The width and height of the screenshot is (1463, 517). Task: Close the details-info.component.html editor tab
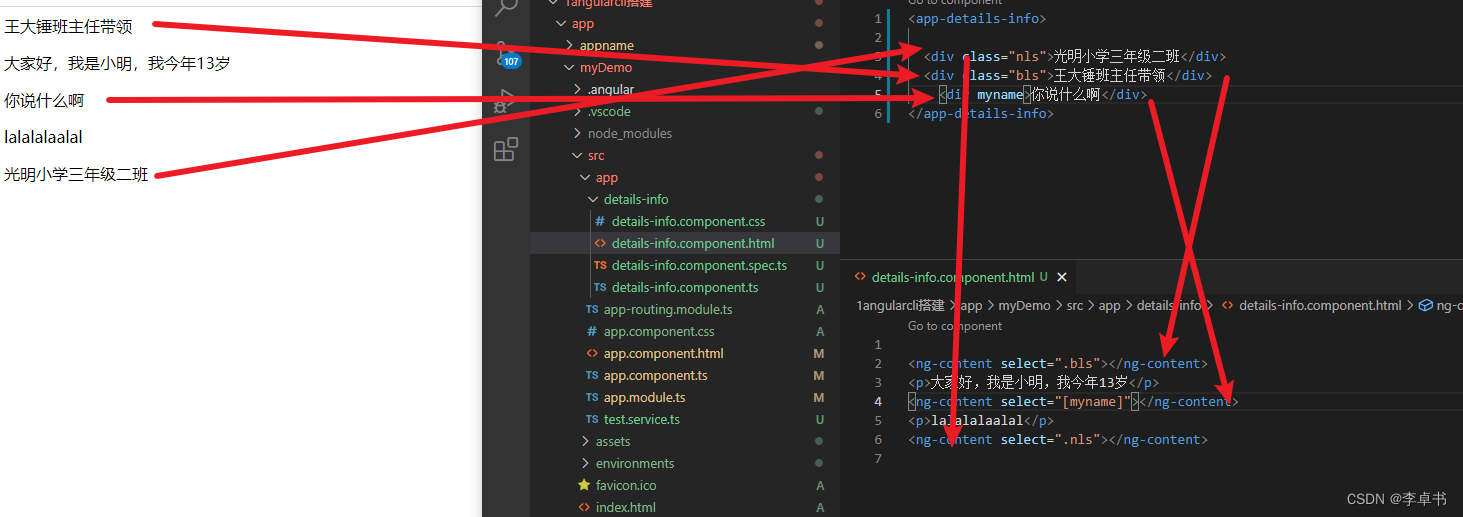(1062, 277)
